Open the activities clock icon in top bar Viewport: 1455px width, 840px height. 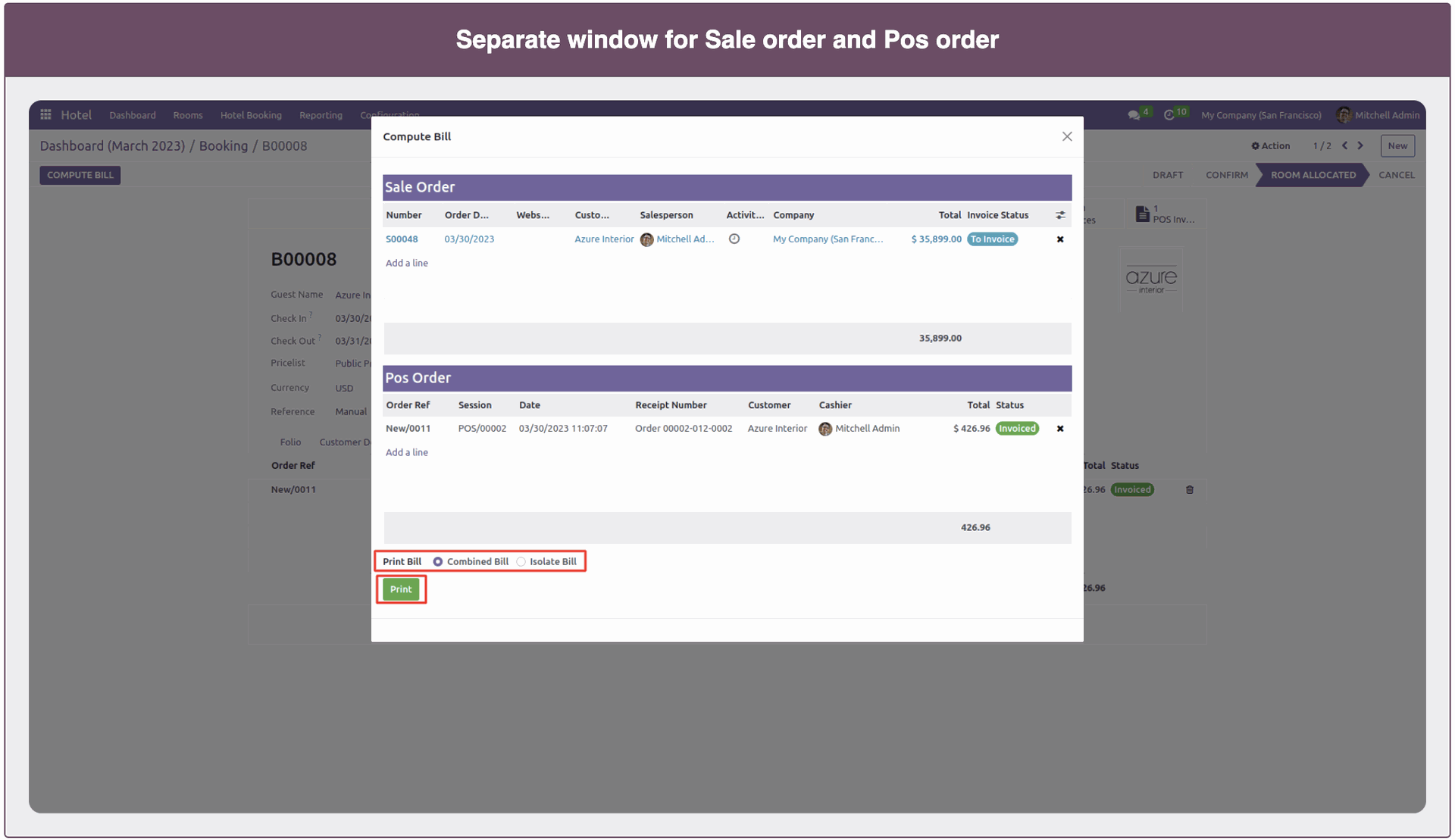[1169, 115]
